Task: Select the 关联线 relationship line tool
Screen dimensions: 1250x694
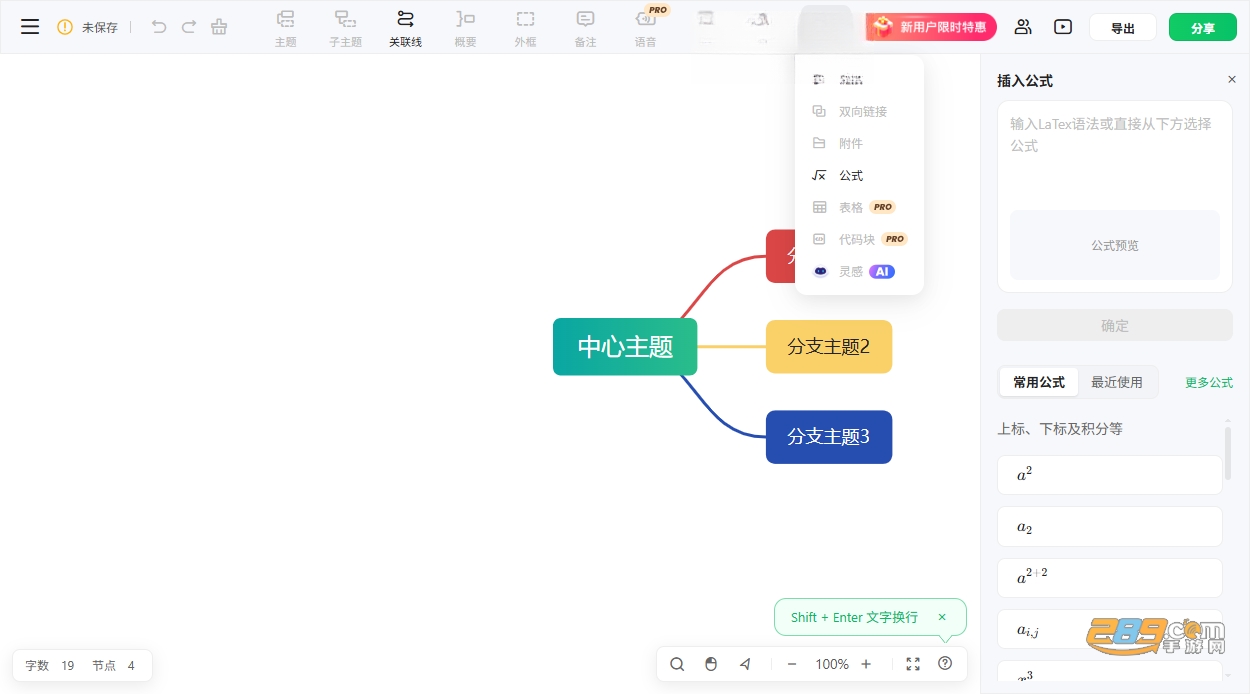Action: pyautogui.click(x=405, y=28)
